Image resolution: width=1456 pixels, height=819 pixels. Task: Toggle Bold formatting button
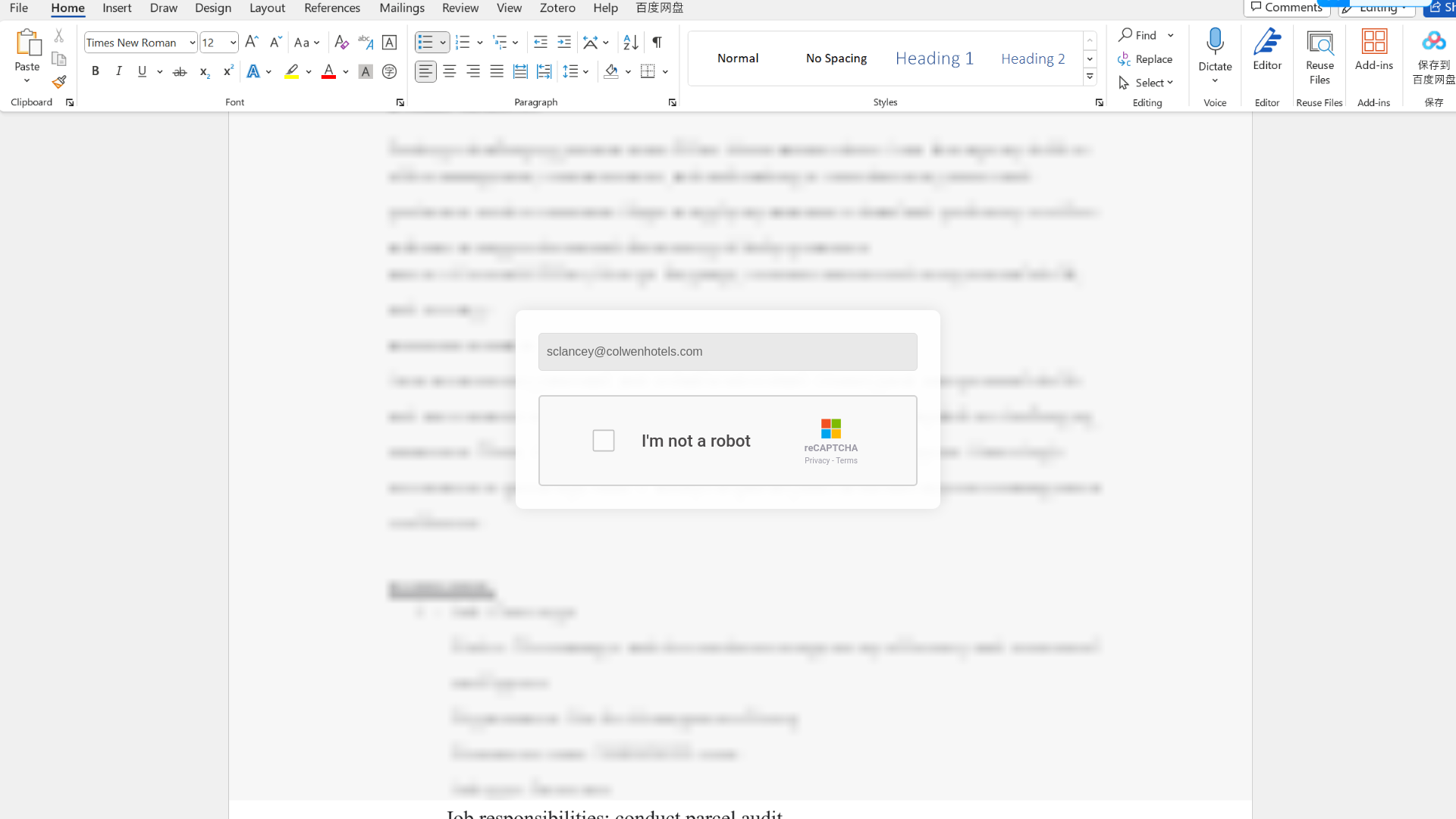pyautogui.click(x=96, y=71)
